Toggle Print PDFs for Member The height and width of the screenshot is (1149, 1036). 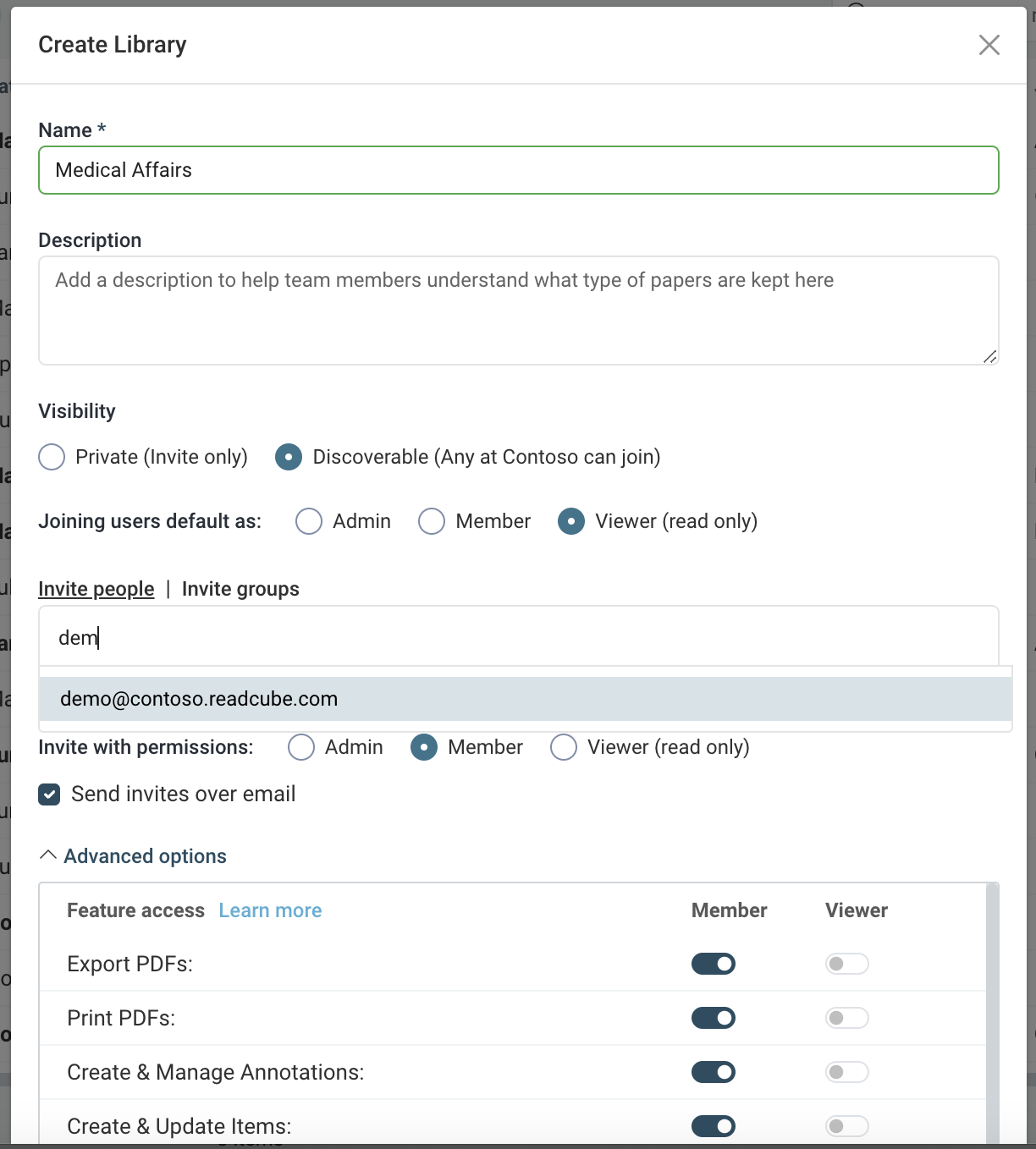[x=714, y=1018]
